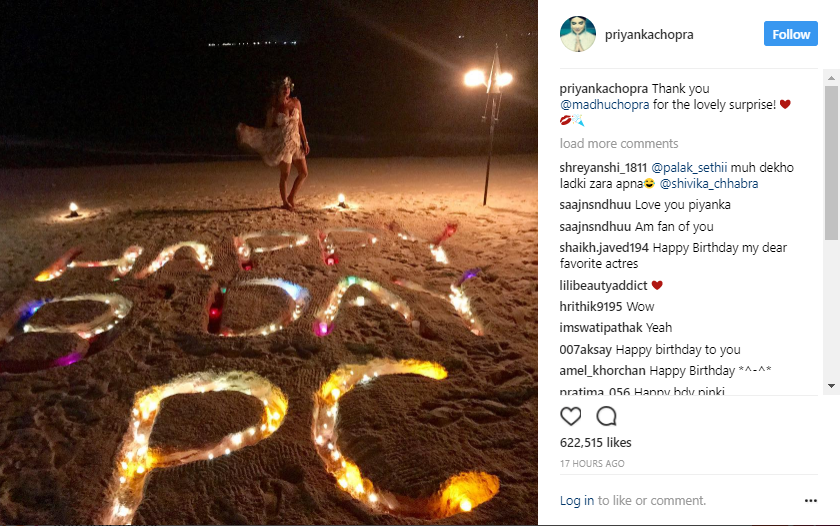Open the @shivika_chhabra mention
The width and height of the screenshot is (840, 526).
coord(709,184)
